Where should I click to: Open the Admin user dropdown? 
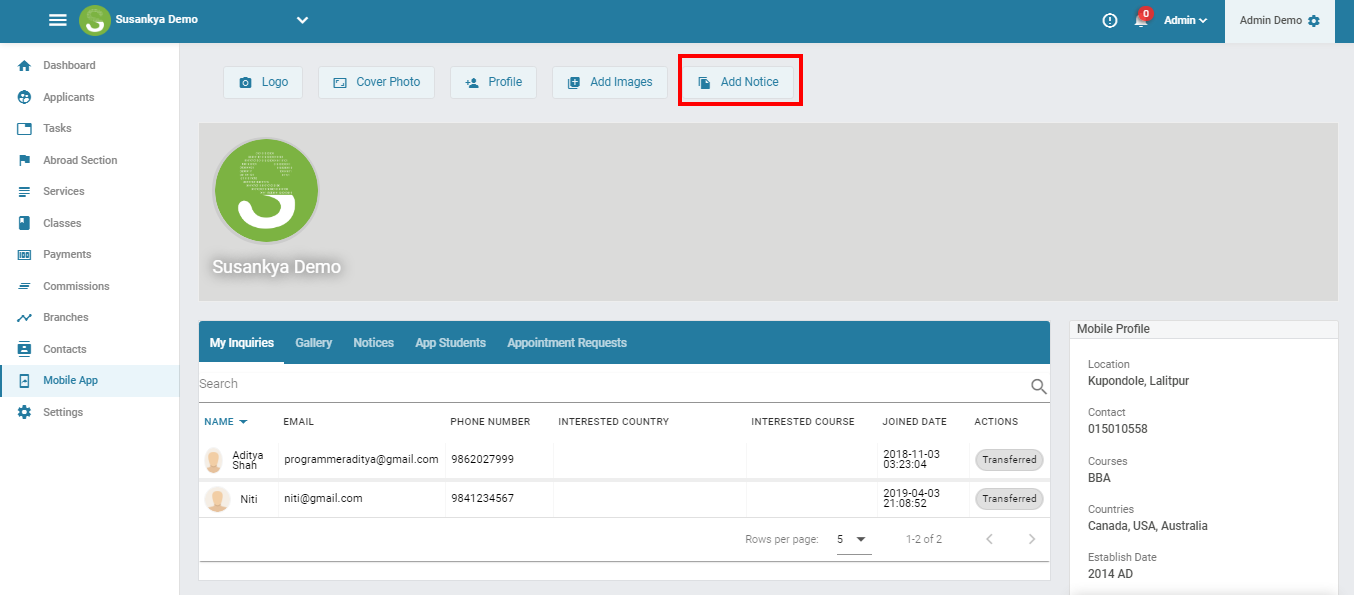(x=1186, y=21)
